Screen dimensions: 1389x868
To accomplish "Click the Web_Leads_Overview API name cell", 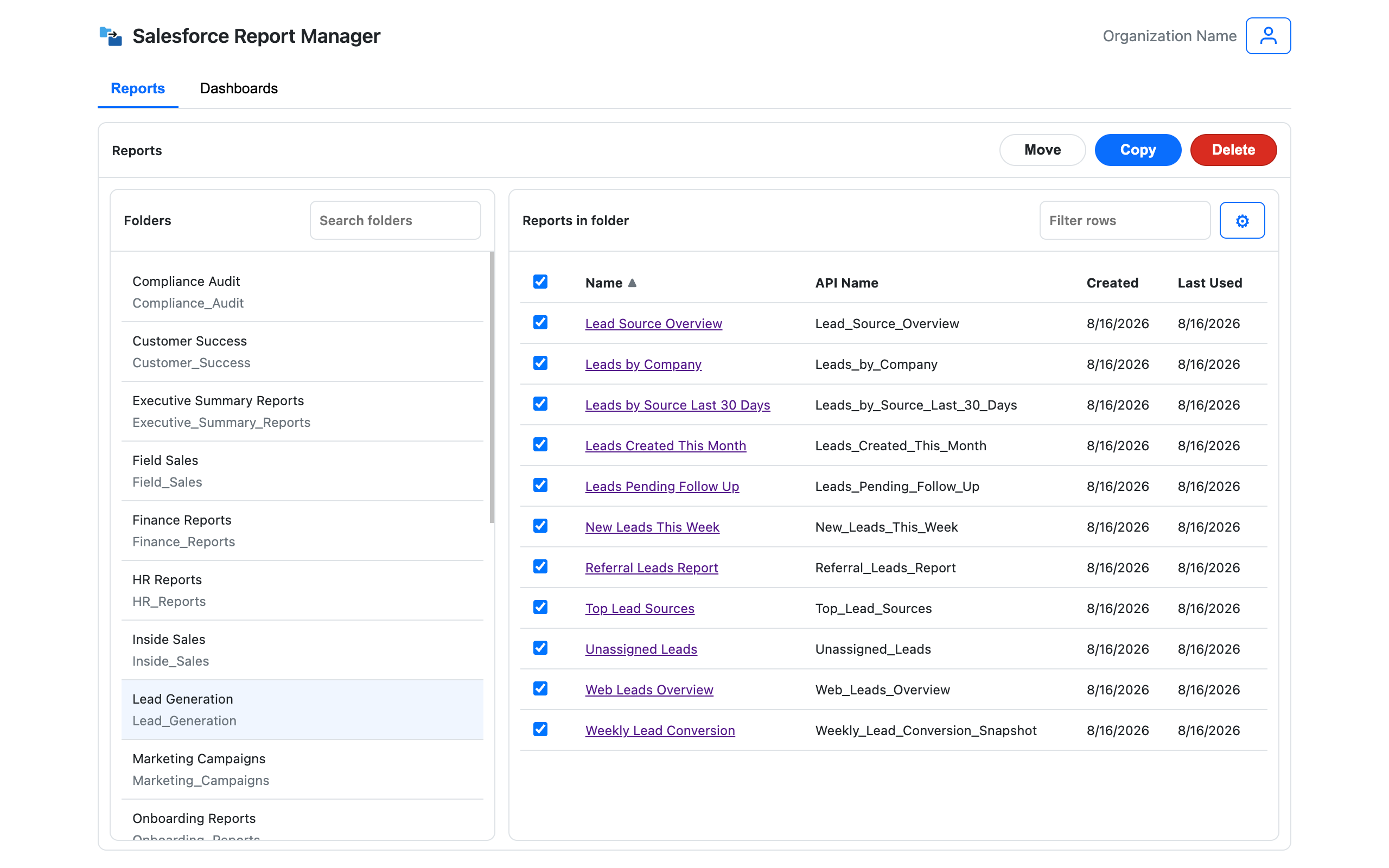I will click(x=882, y=690).
